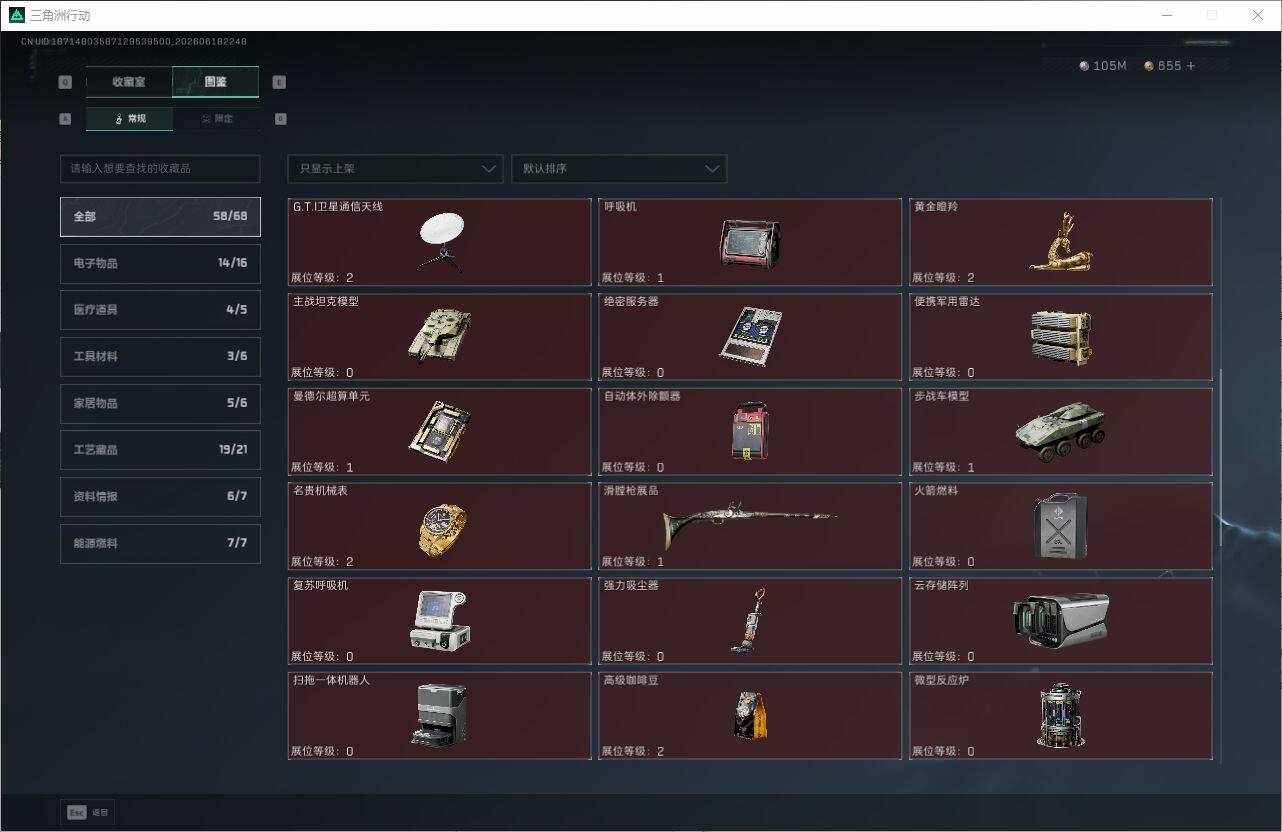The width and height of the screenshot is (1282, 832).
Task: Select the 微型反应炉 micro reactor
Action: tap(1061, 716)
